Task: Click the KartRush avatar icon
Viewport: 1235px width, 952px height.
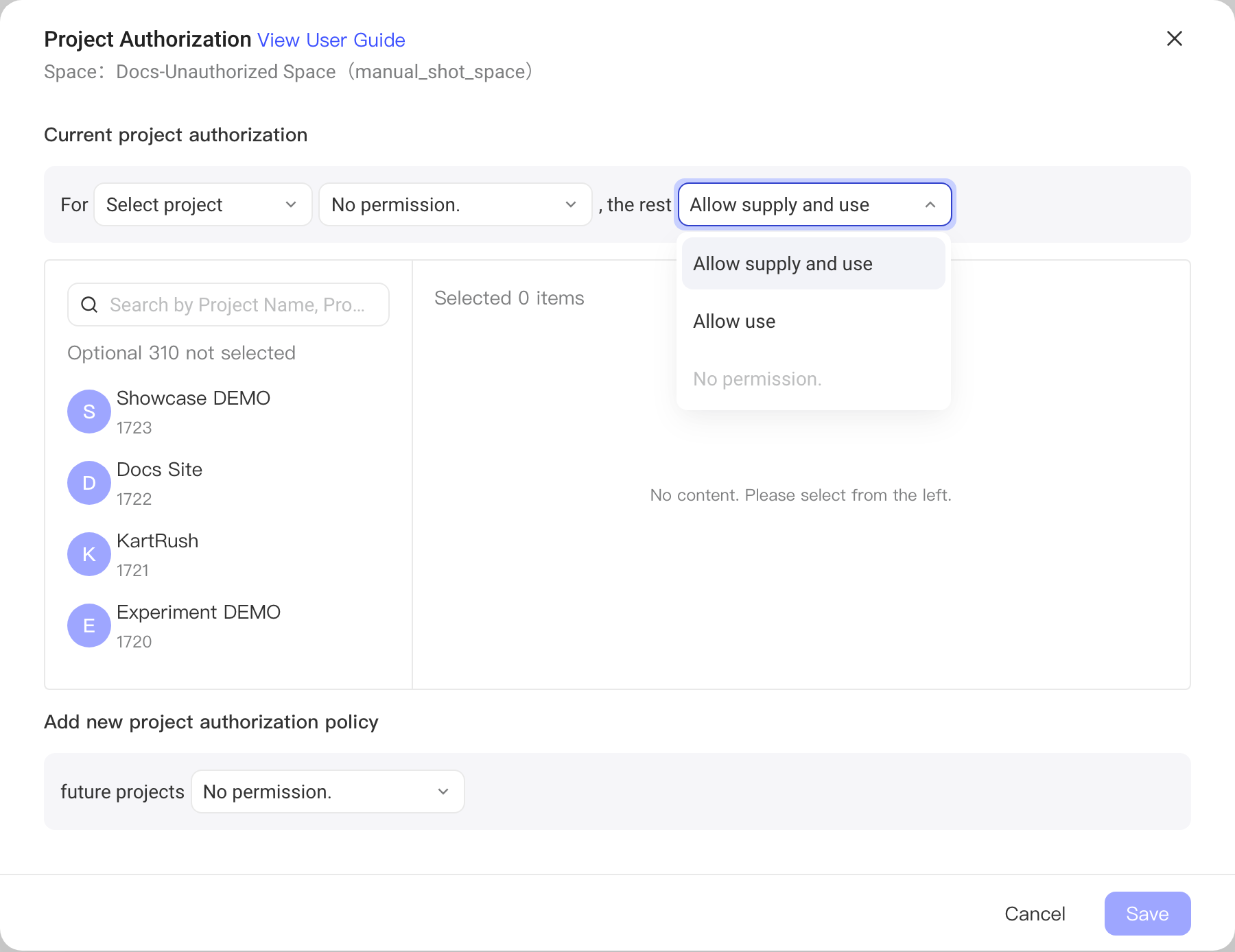Action: point(89,554)
